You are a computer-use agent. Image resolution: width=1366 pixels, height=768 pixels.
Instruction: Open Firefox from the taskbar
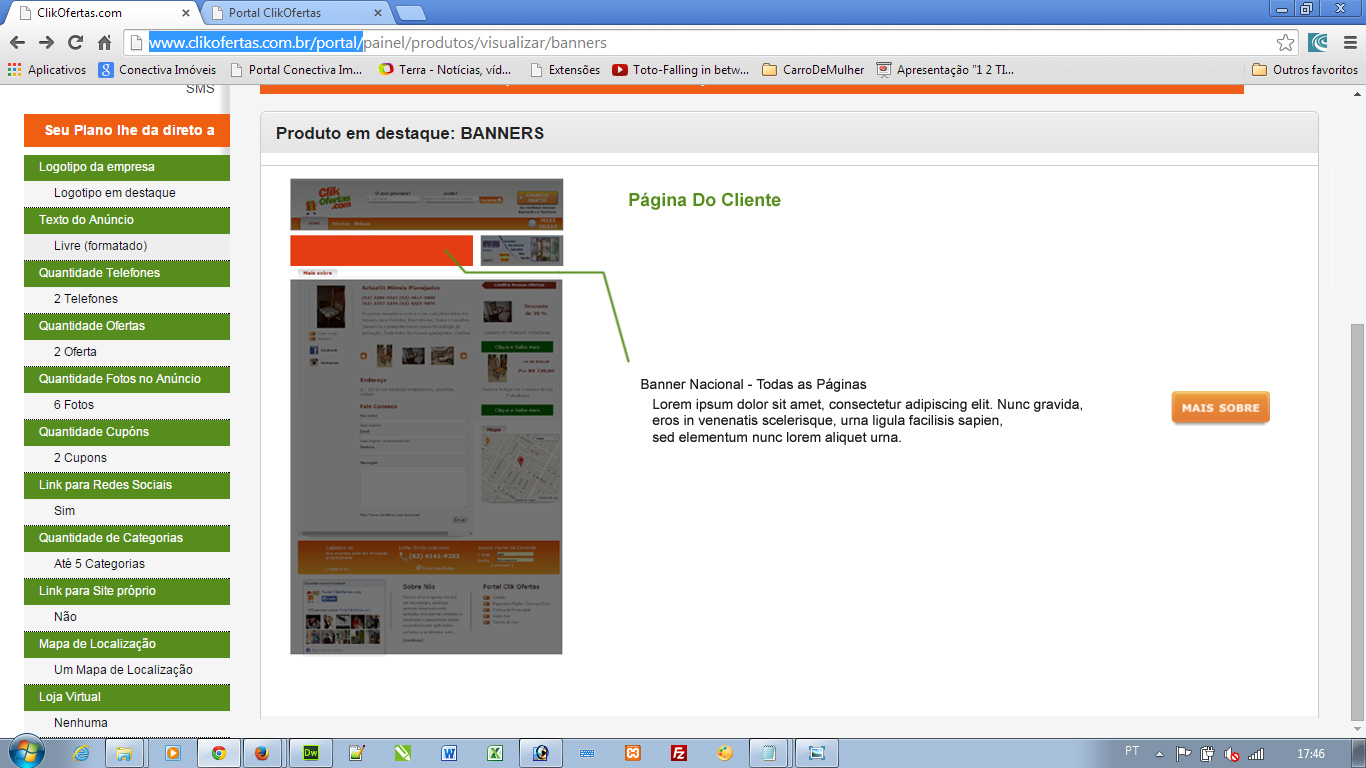pos(262,753)
